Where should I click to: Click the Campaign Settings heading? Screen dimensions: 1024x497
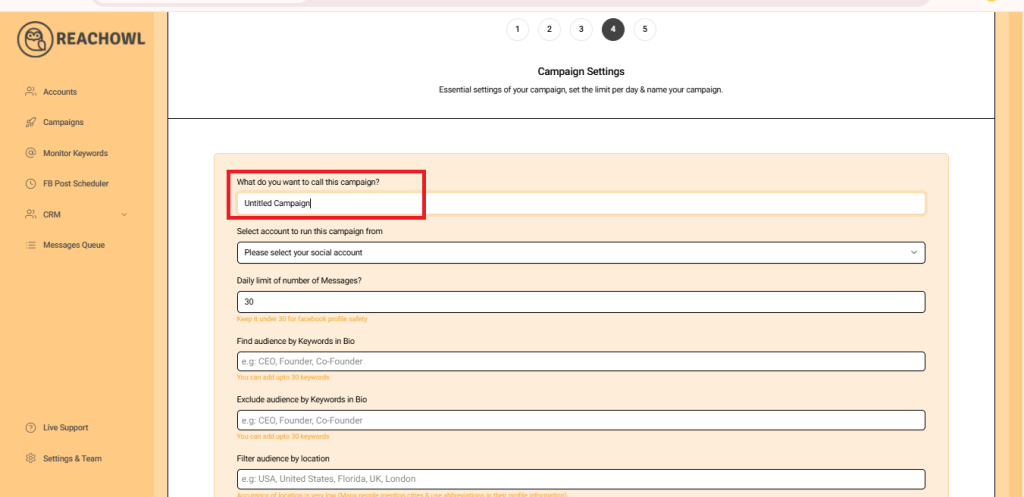tap(581, 71)
